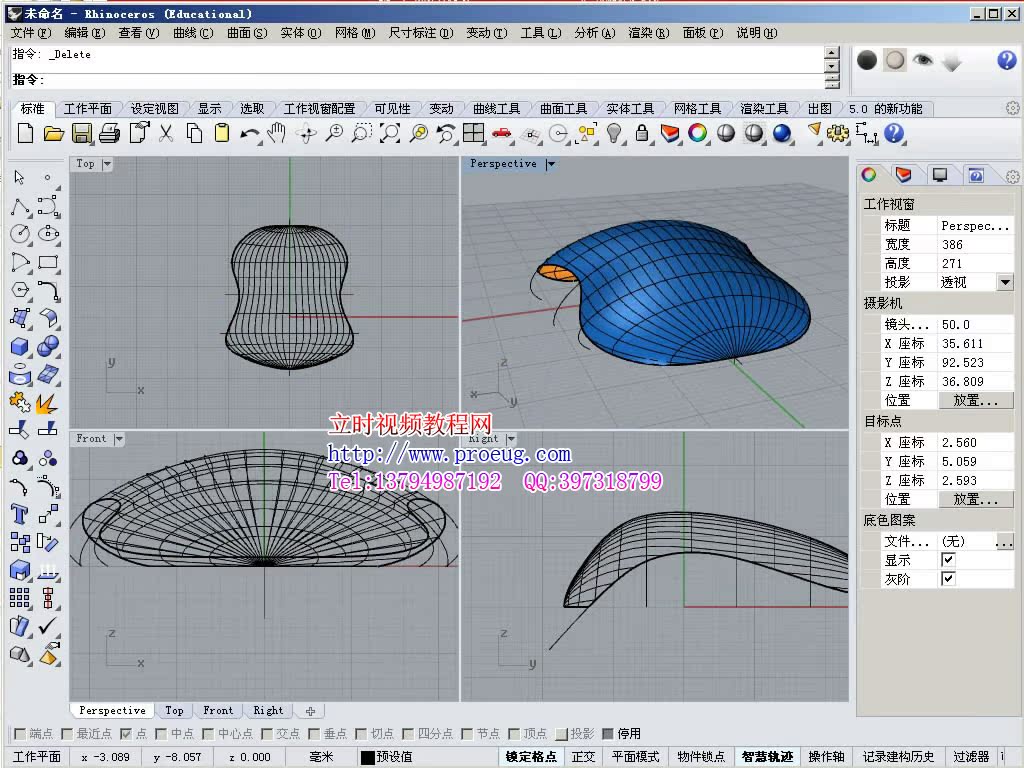This screenshot has width=1024, height=768.
Task: Open options with the gear icon in the toolbar
Action: click(837, 134)
